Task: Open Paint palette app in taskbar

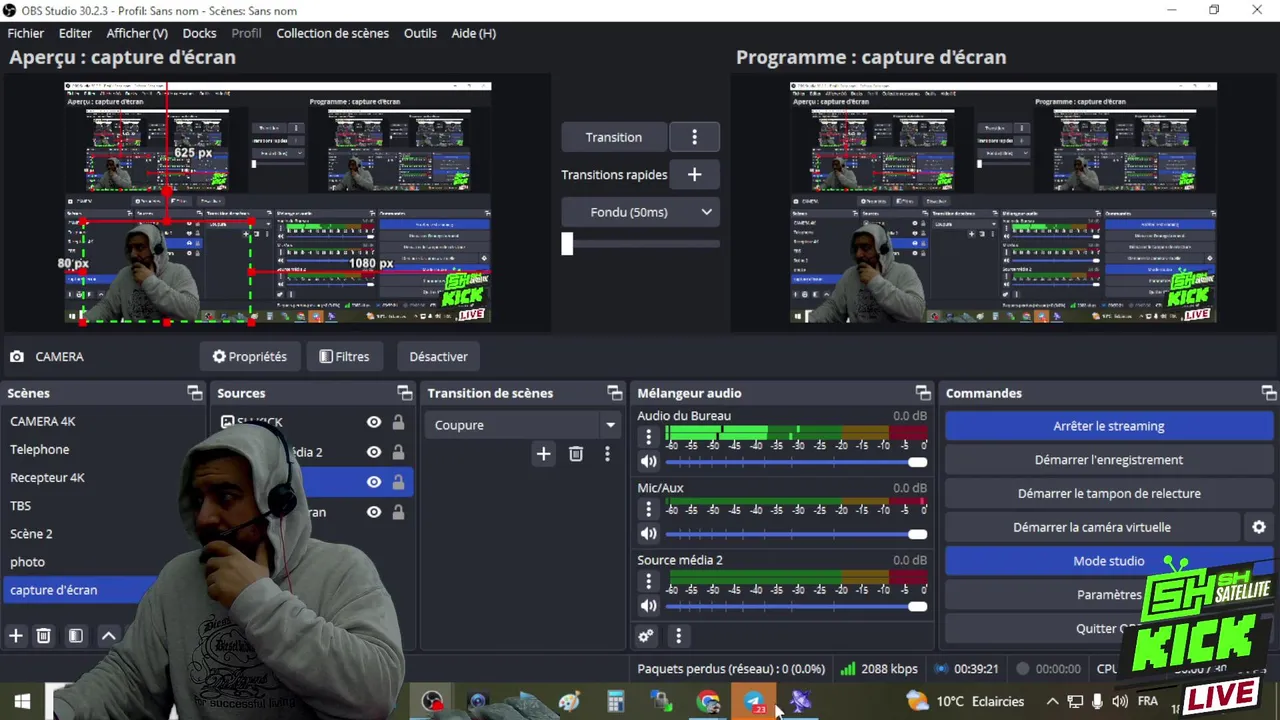Action: (x=569, y=701)
